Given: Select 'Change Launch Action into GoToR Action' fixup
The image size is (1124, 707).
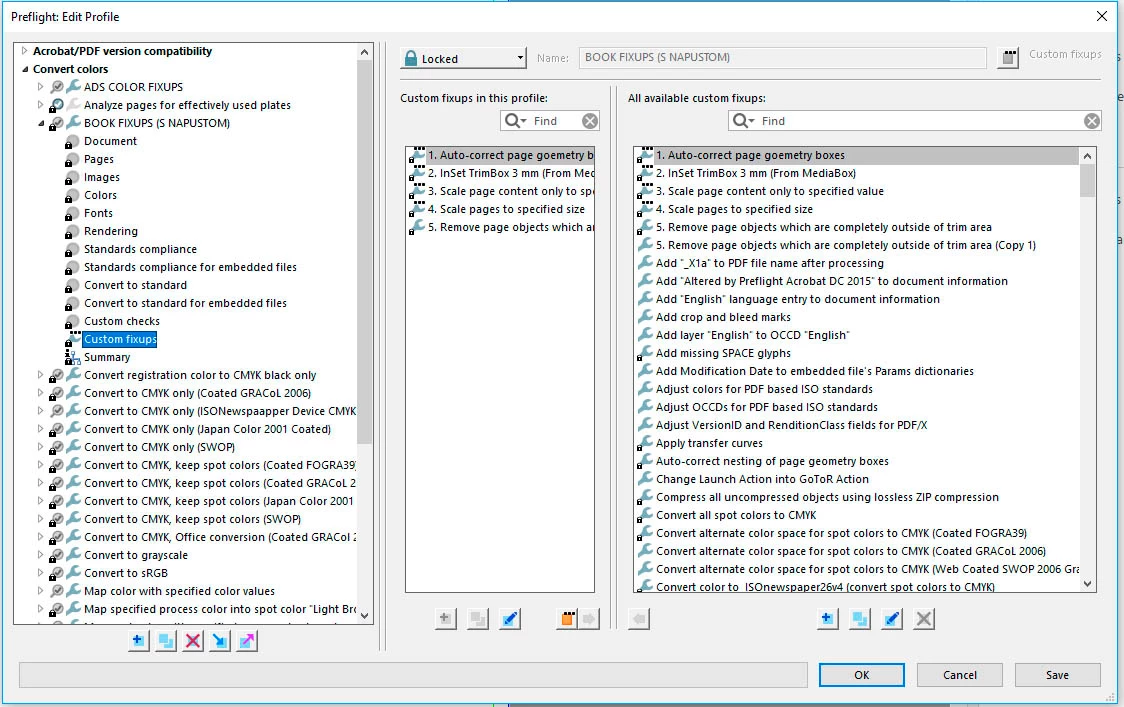Looking at the screenshot, I should (762, 479).
